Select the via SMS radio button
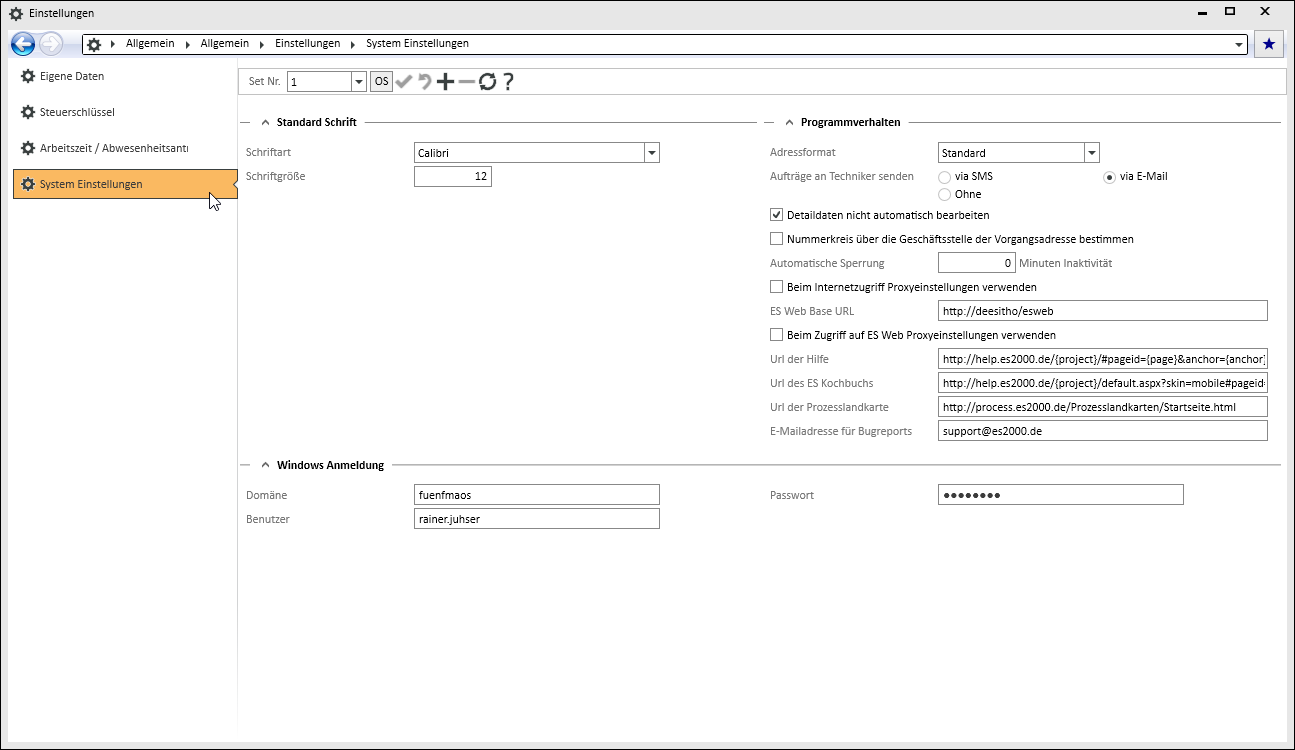Screen dimensions: 1295x750 coord(944,177)
